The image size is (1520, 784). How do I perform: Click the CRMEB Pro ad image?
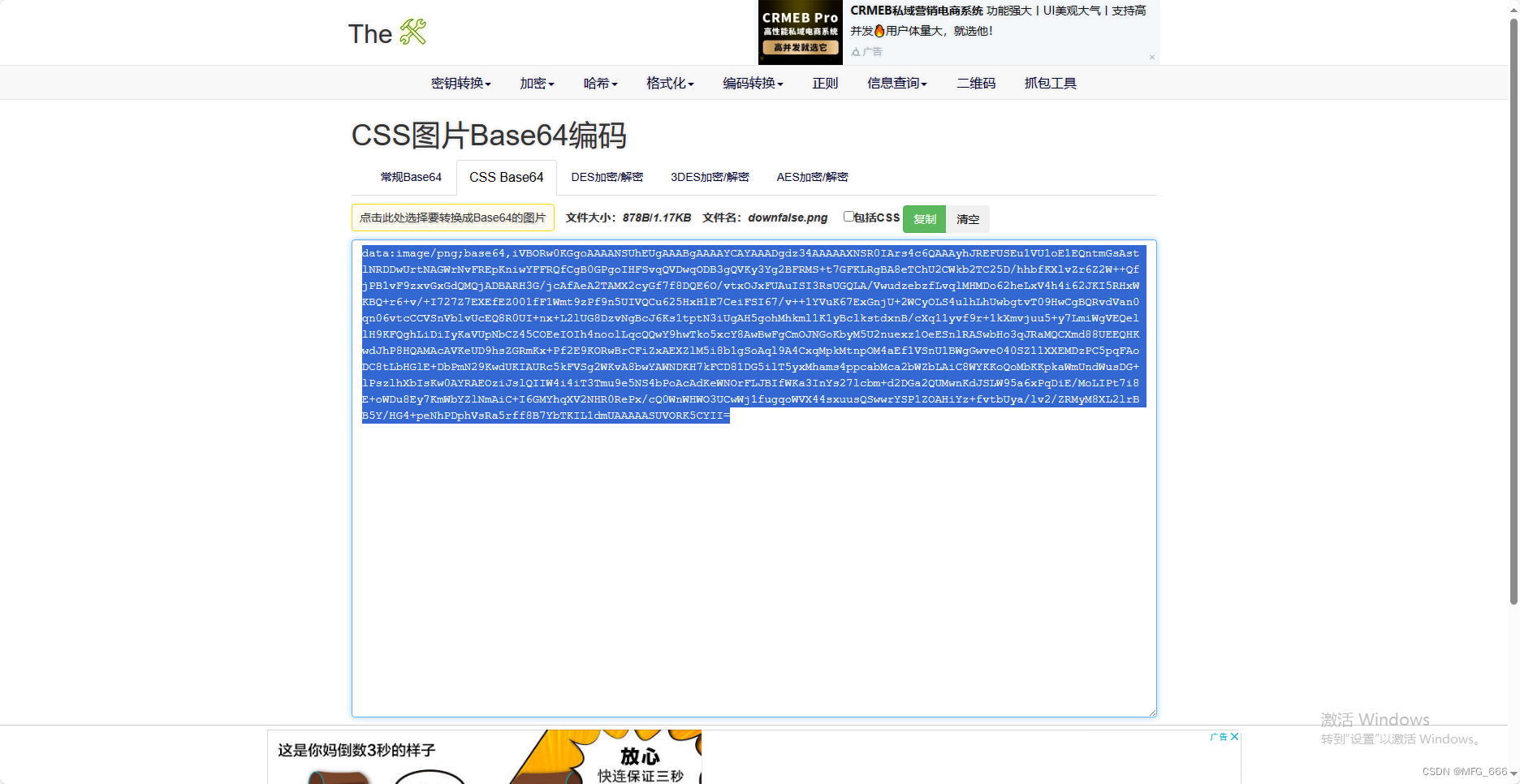click(x=800, y=32)
